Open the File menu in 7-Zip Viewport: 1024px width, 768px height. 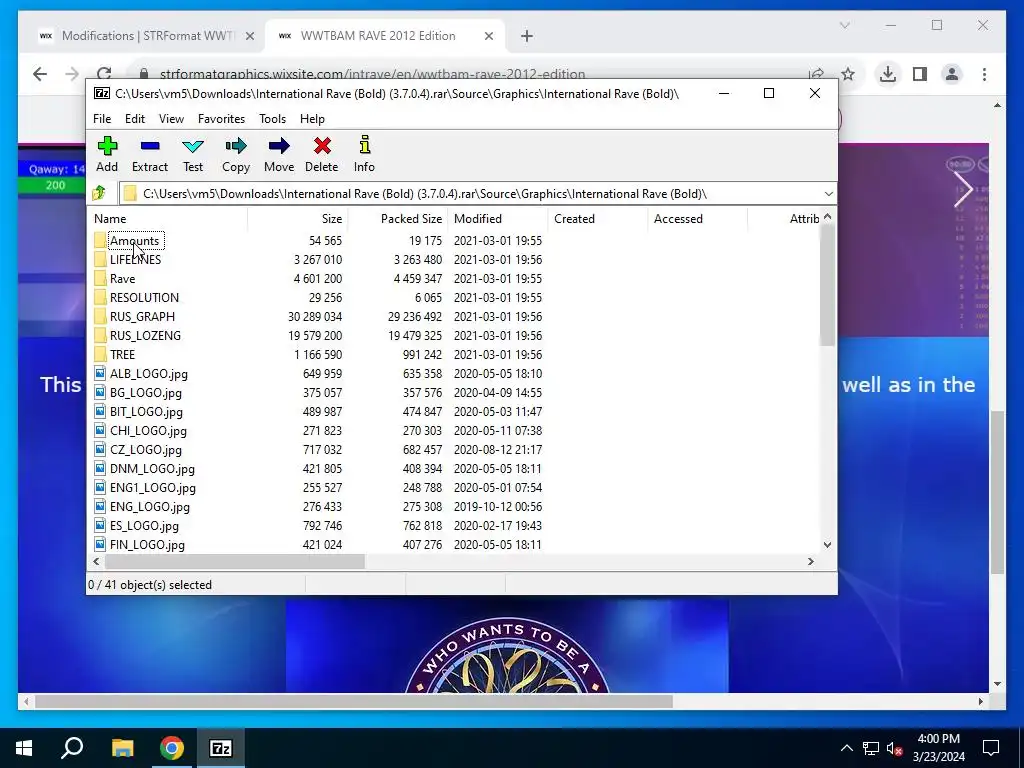coord(102,119)
